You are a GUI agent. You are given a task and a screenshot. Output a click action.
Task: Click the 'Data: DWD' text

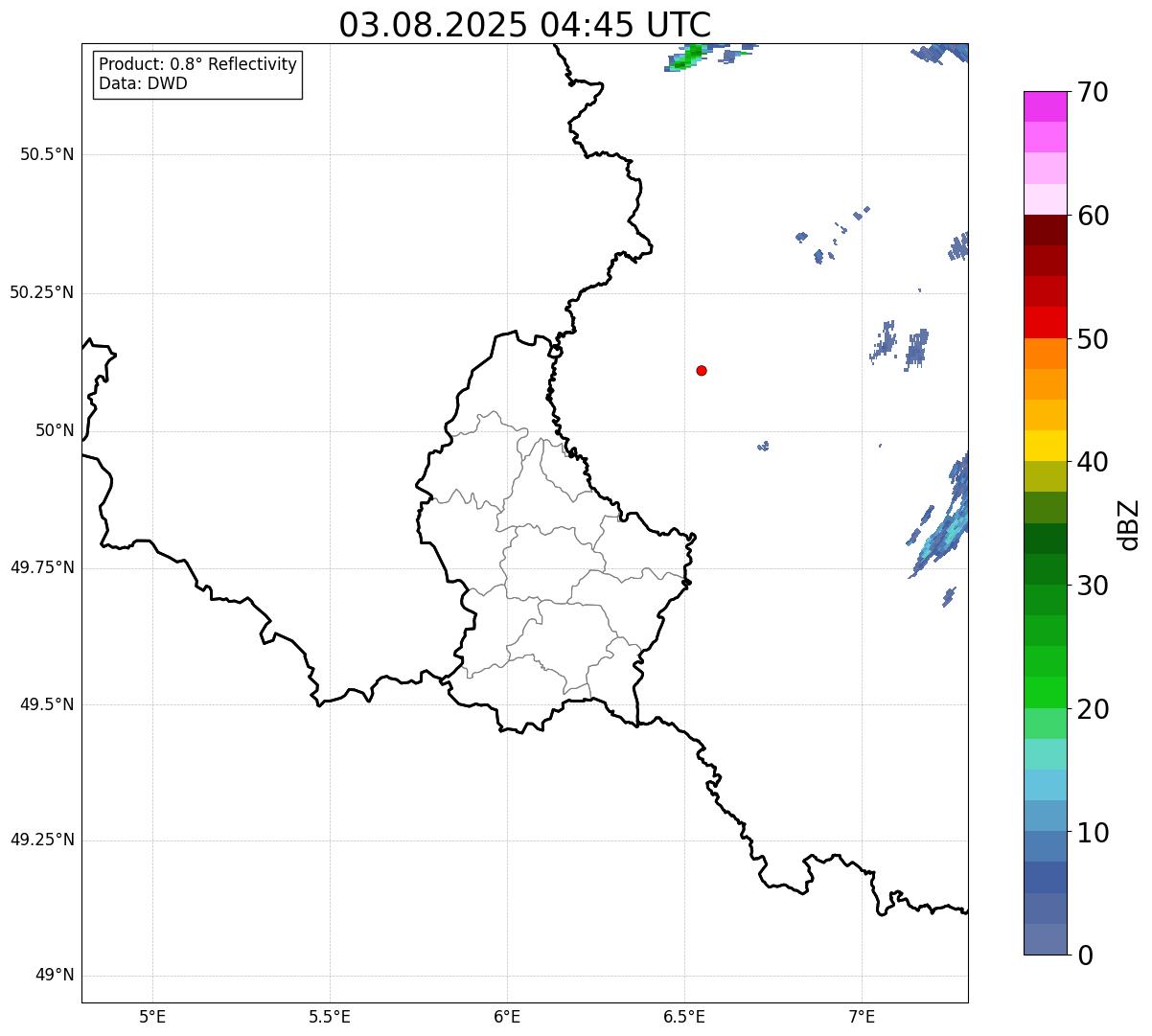[x=143, y=83]
